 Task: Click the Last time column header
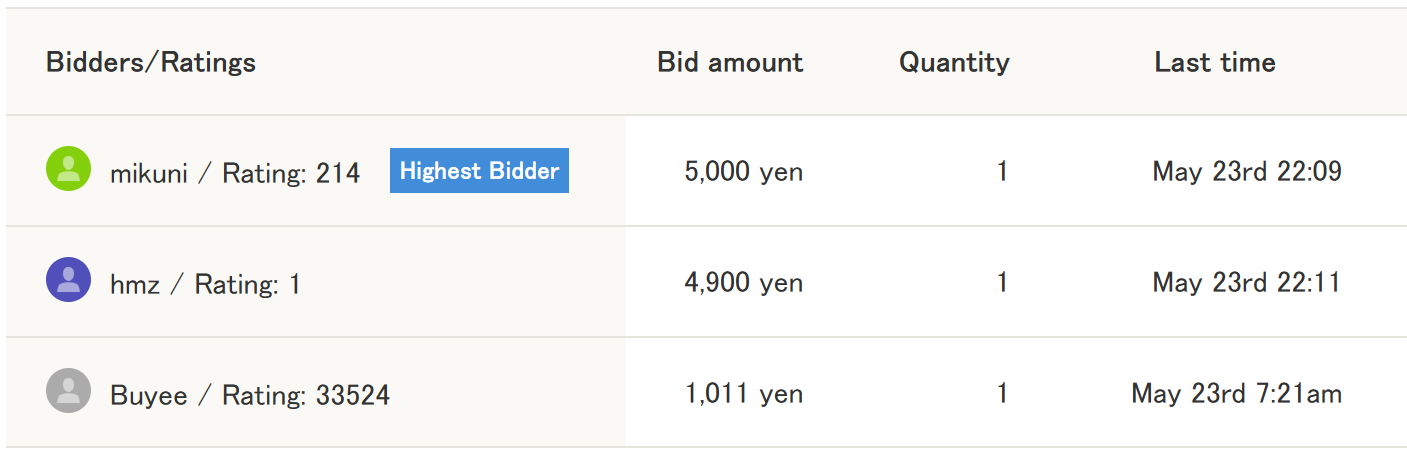point(1215,63)
